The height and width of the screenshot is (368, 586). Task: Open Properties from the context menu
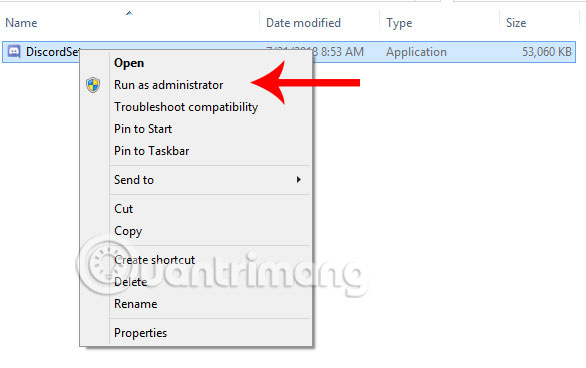coord(141,333)
